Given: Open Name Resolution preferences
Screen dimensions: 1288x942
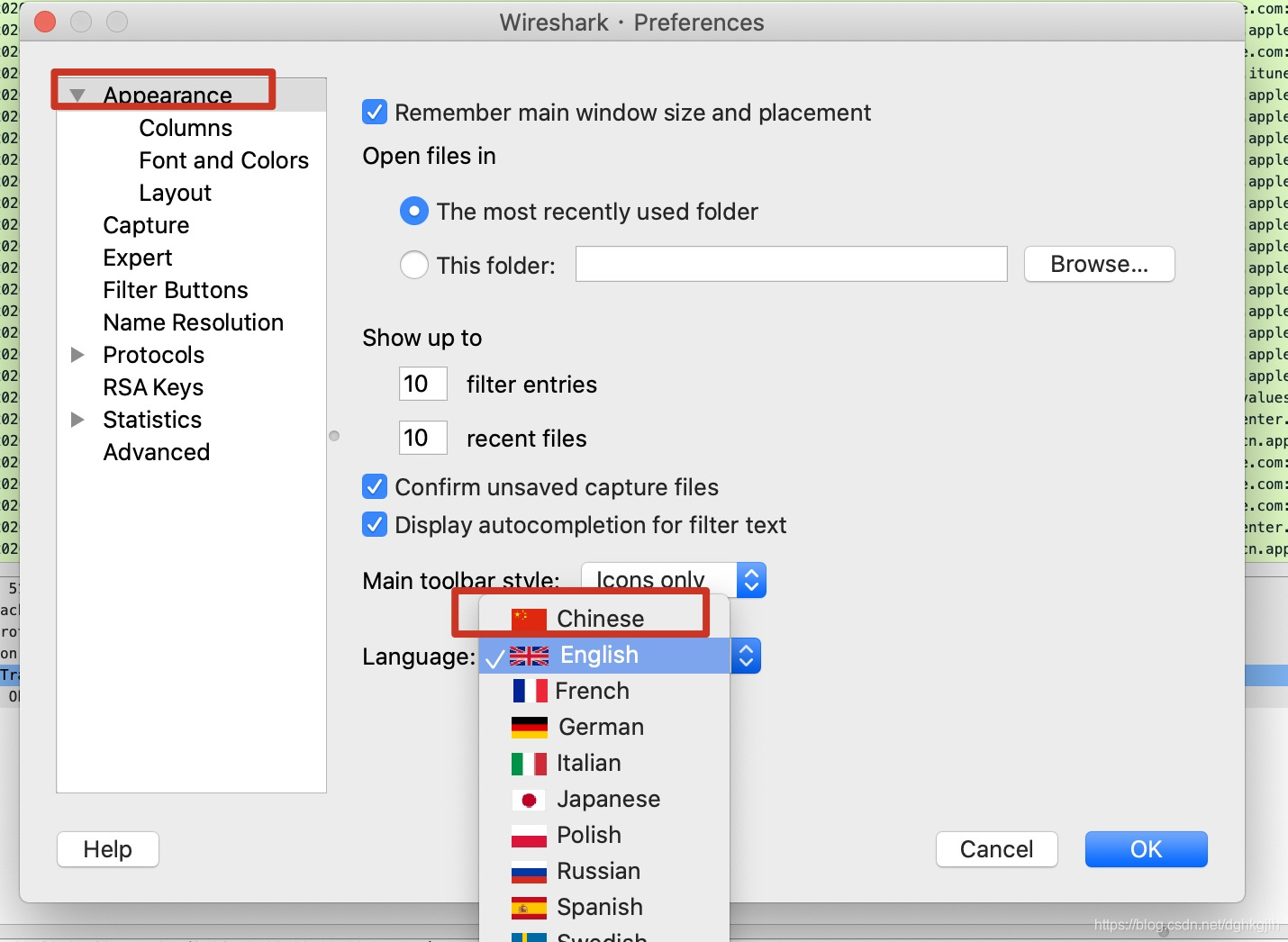Looking at the screenshot, I should (194, 322).
